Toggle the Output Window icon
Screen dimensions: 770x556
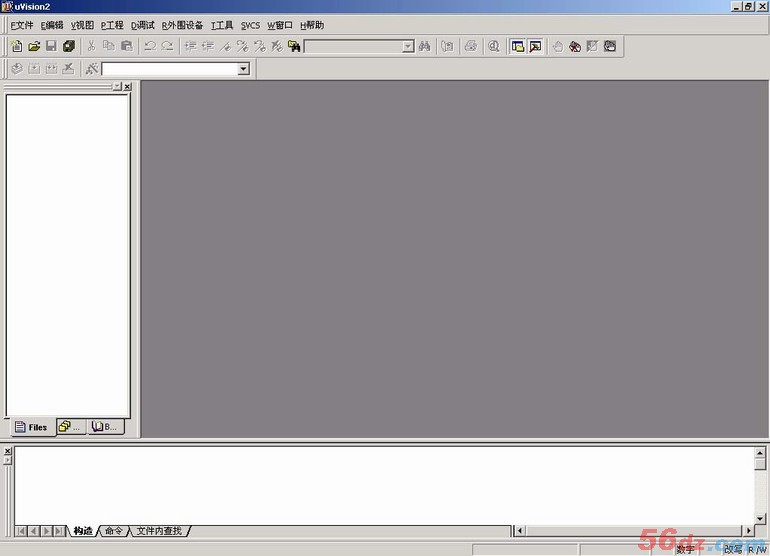(x=535, y=46)
